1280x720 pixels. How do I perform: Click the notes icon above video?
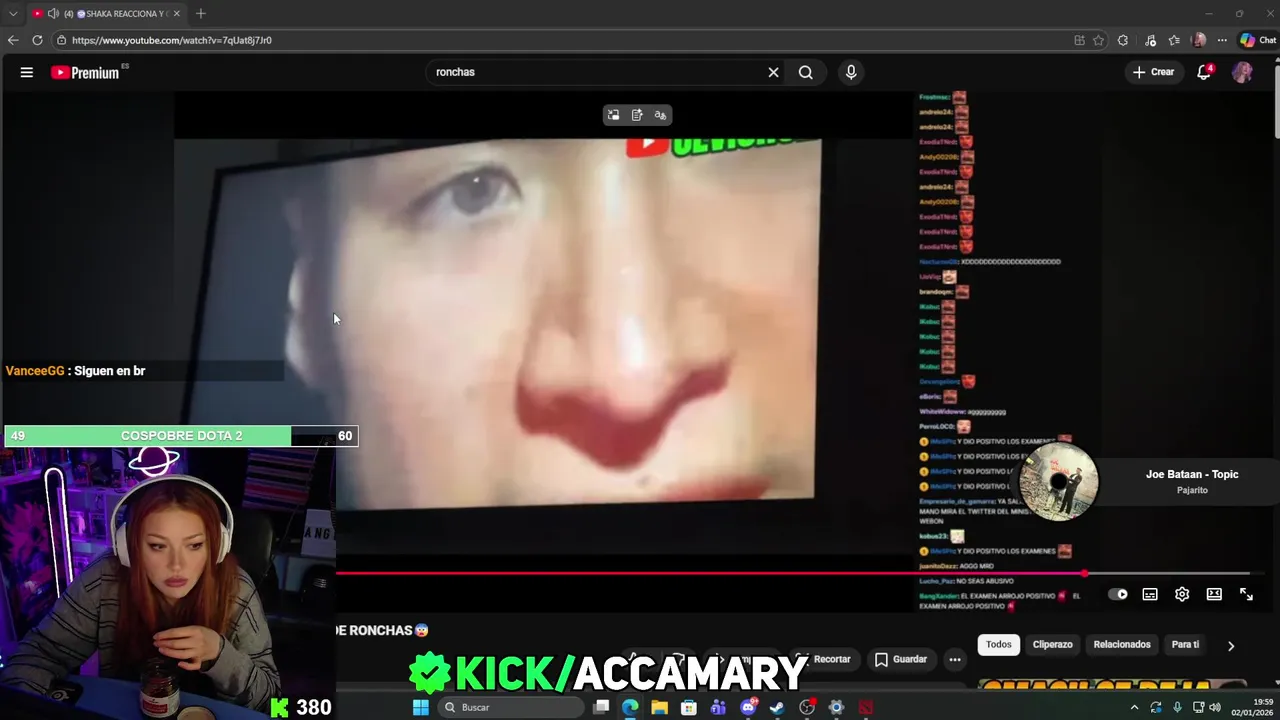click(x=637, y=115)
